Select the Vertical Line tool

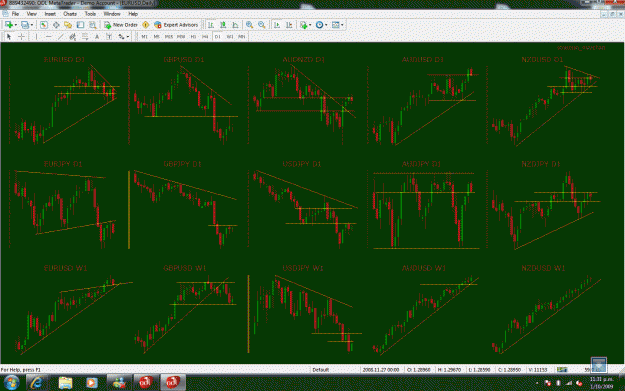click(x=36, y=37)
